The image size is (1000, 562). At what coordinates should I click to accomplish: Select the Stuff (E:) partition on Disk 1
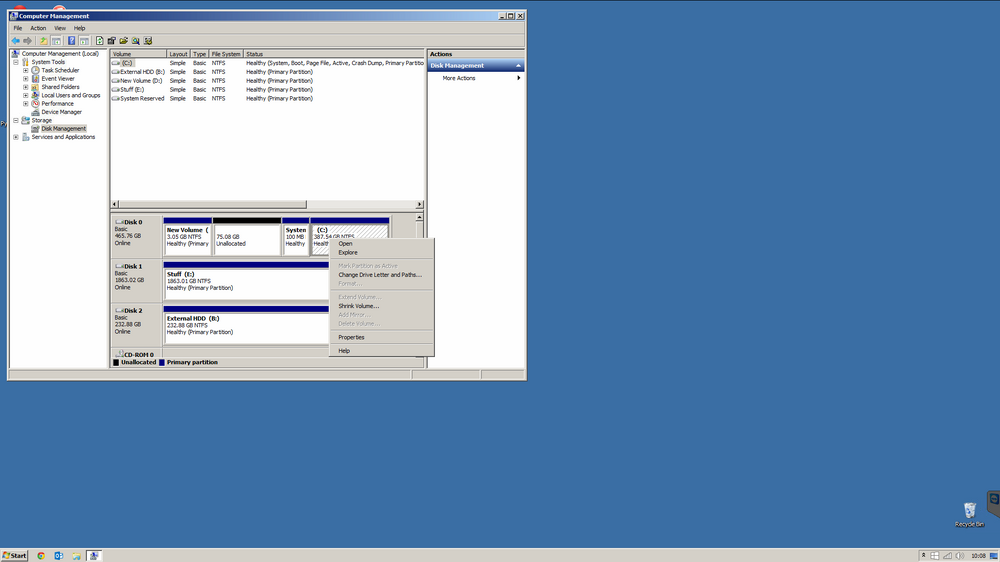pos(246,281)
